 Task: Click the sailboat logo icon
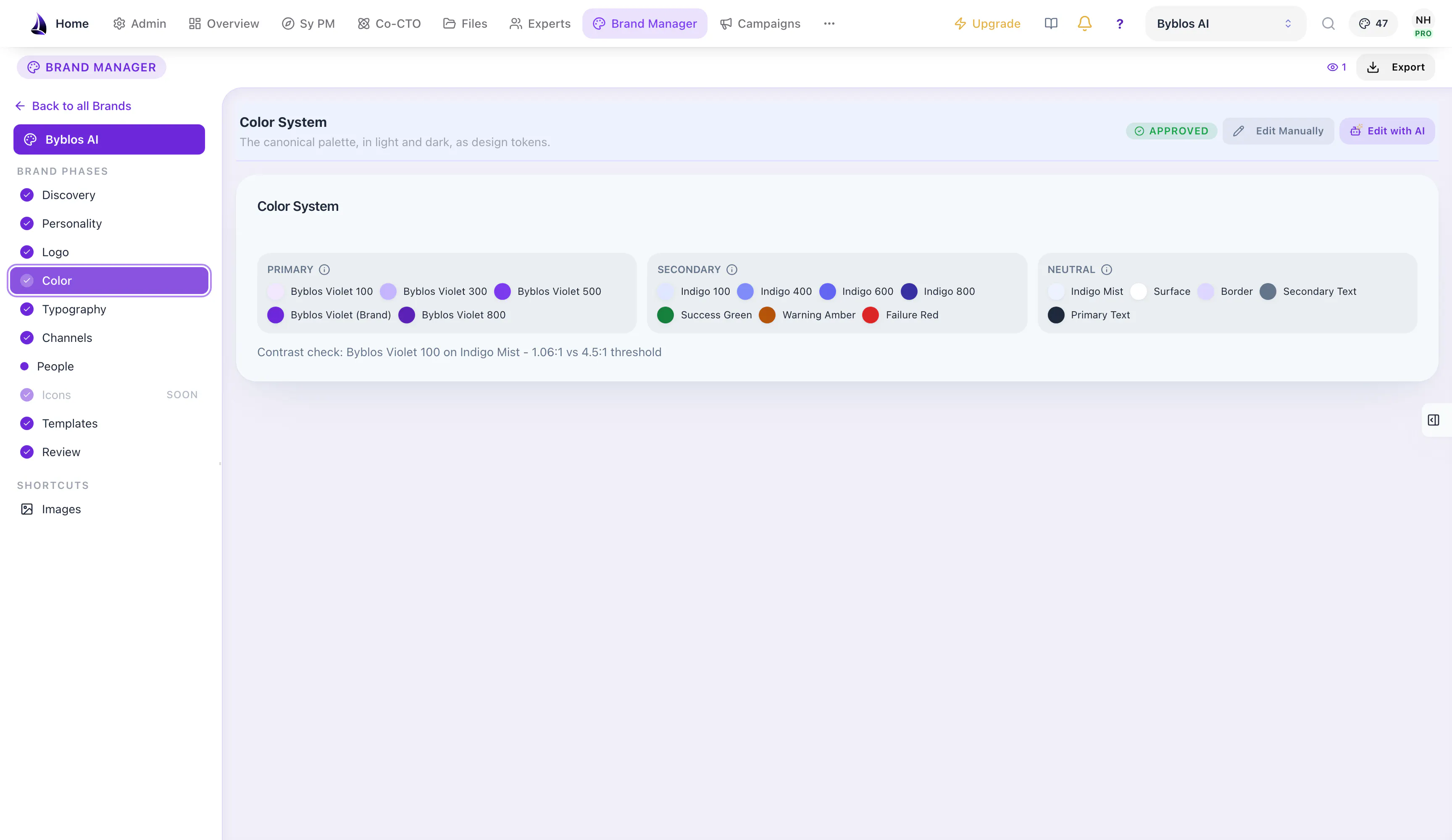point(39,24)
